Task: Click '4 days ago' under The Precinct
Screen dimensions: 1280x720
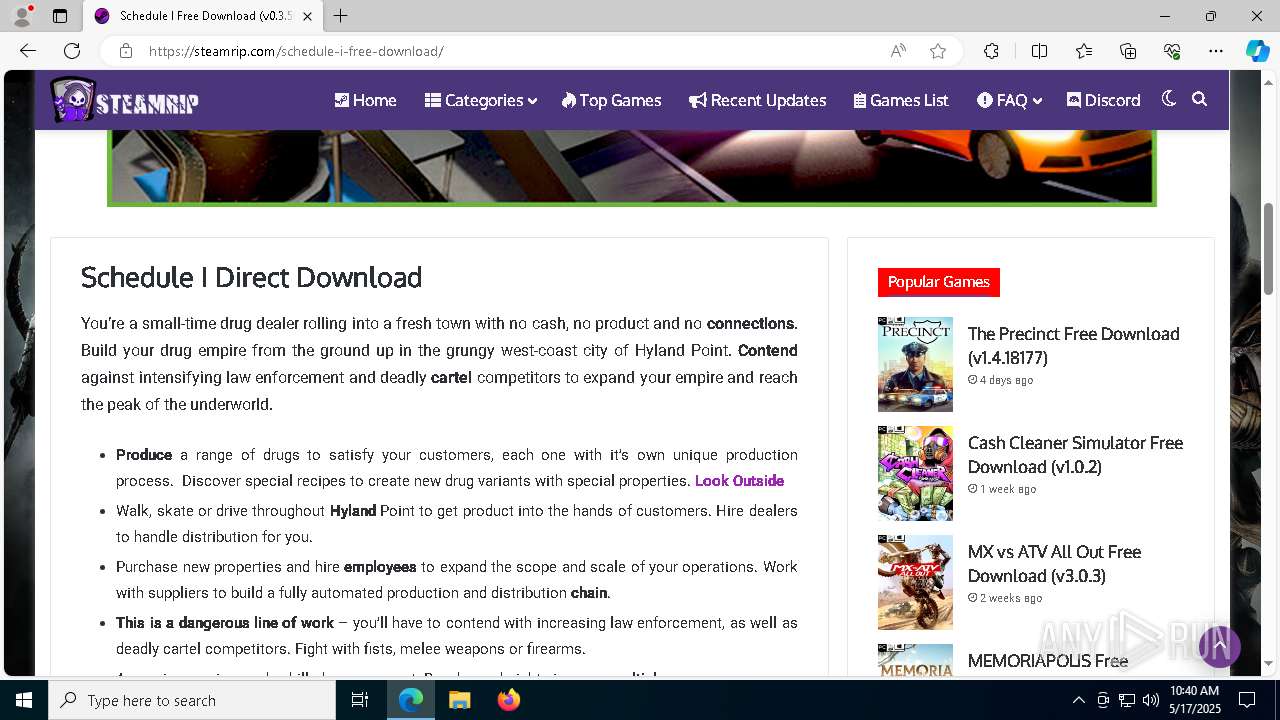Action: [1000, 380]
